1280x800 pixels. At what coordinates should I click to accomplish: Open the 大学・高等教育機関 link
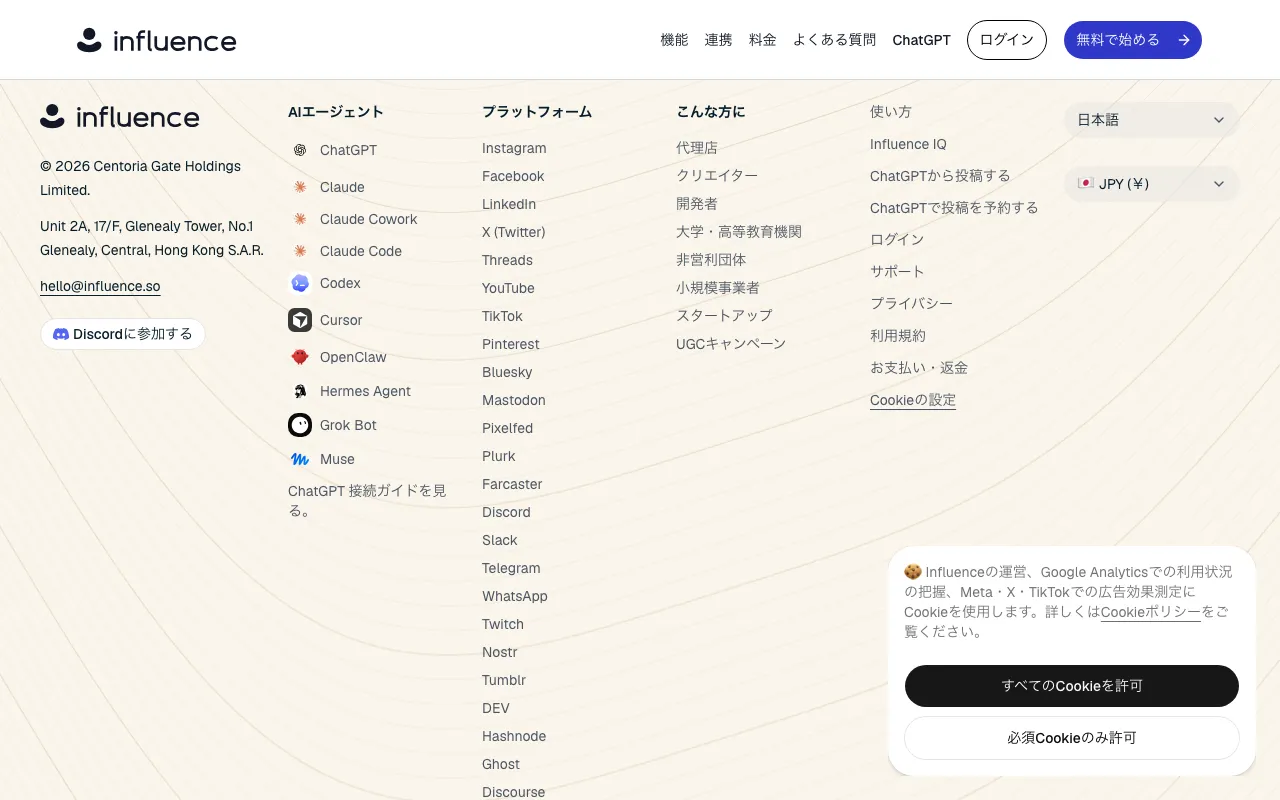point(739,231)
